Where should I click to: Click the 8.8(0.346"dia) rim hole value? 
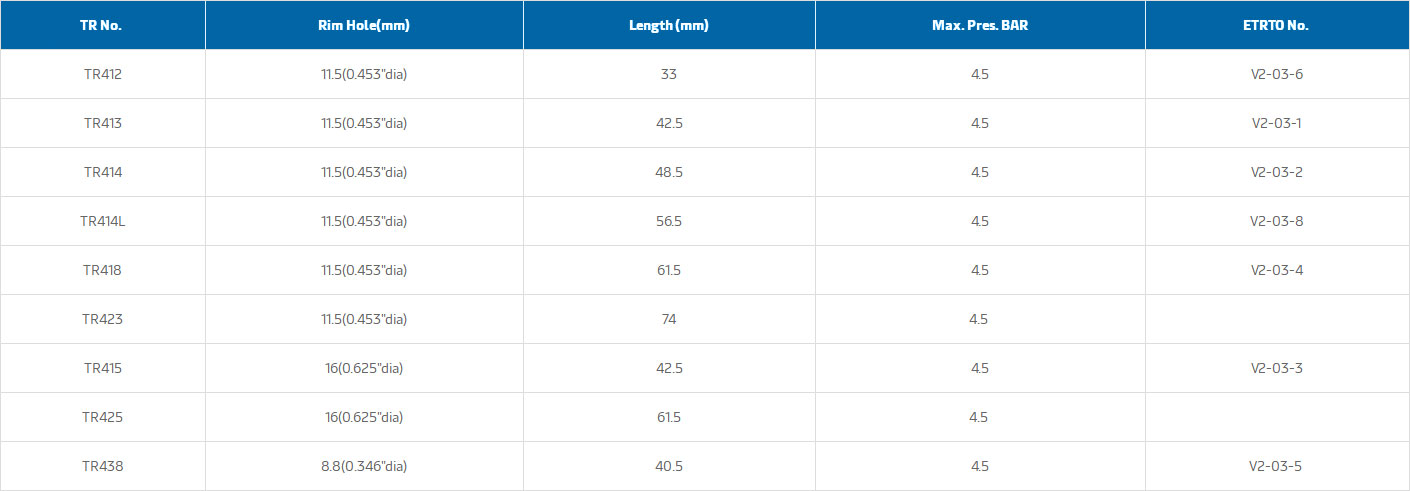[x=364, y=466]
